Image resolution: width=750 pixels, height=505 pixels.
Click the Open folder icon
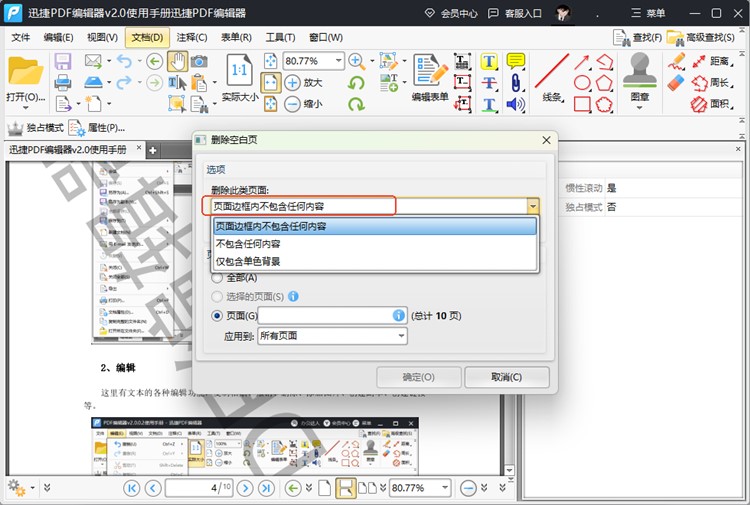(25, 71)
